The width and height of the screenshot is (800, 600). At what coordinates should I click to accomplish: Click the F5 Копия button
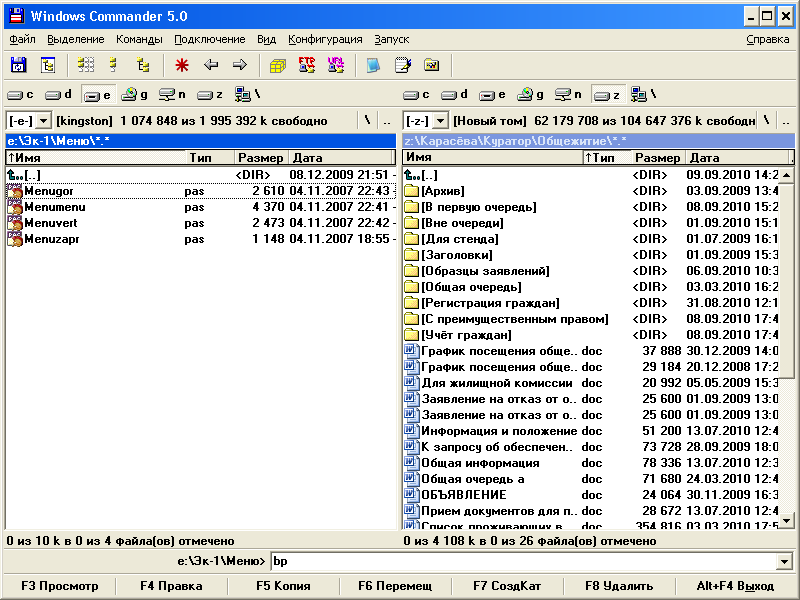[283, 586]
